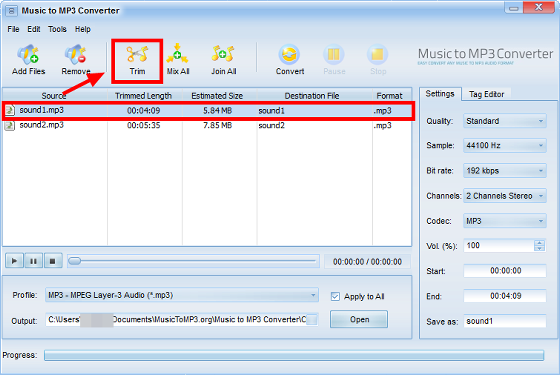Play the selected audio preview
The height and width of the screenshot is (375, 560).
(x=14, y=261)
